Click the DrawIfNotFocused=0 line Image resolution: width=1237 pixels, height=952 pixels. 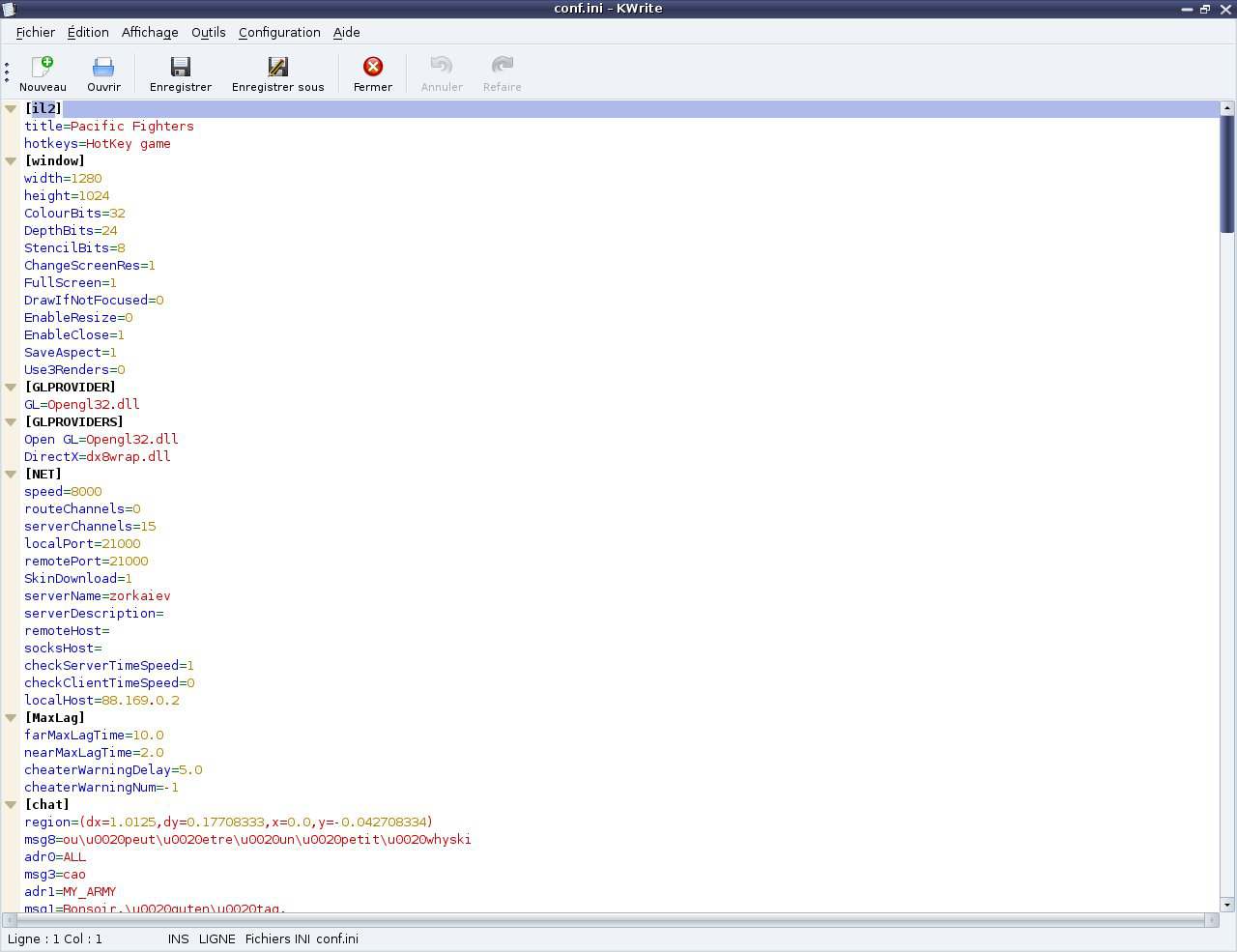coord(94,301)
